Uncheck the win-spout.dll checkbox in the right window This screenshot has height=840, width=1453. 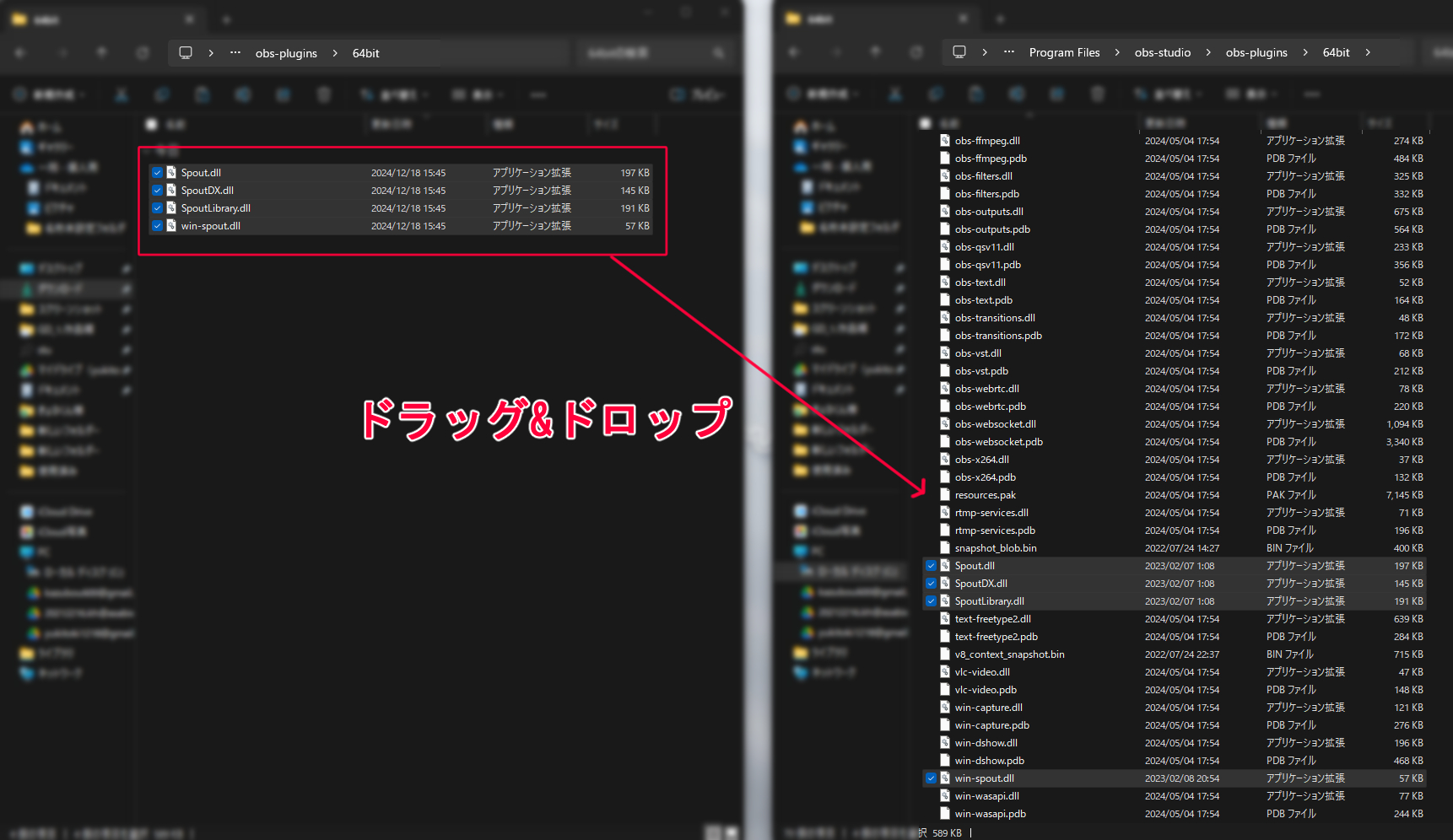click(932, 778)
